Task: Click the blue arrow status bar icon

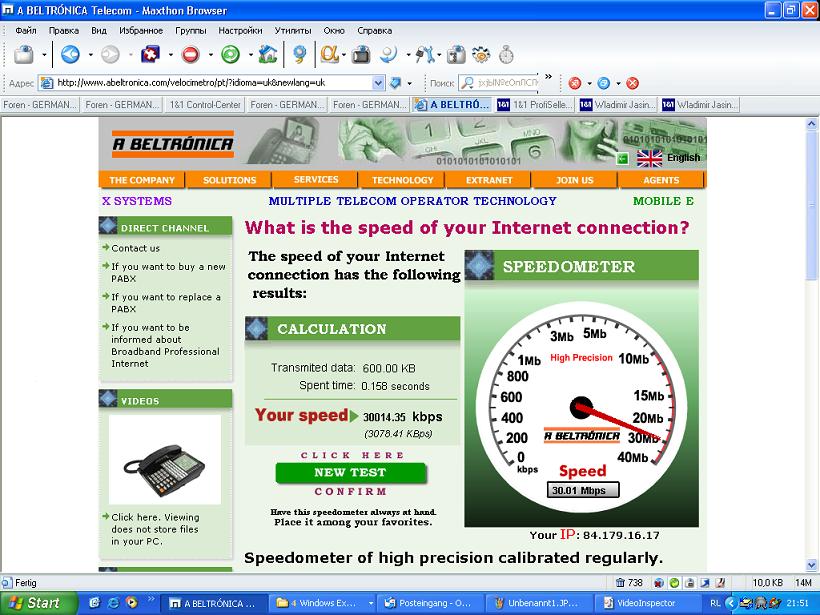Action: coord(705,583)
